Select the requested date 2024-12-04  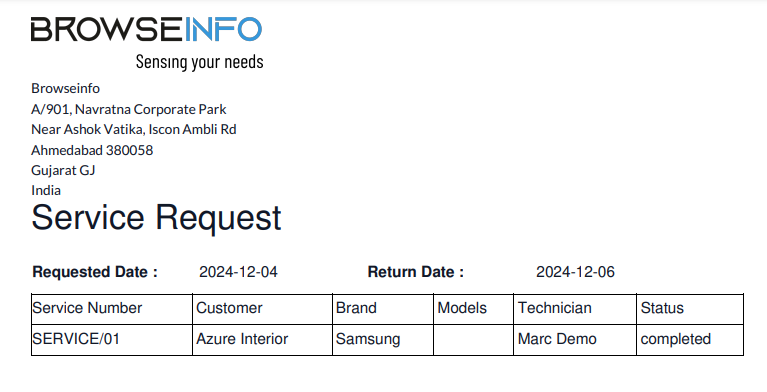238,272
